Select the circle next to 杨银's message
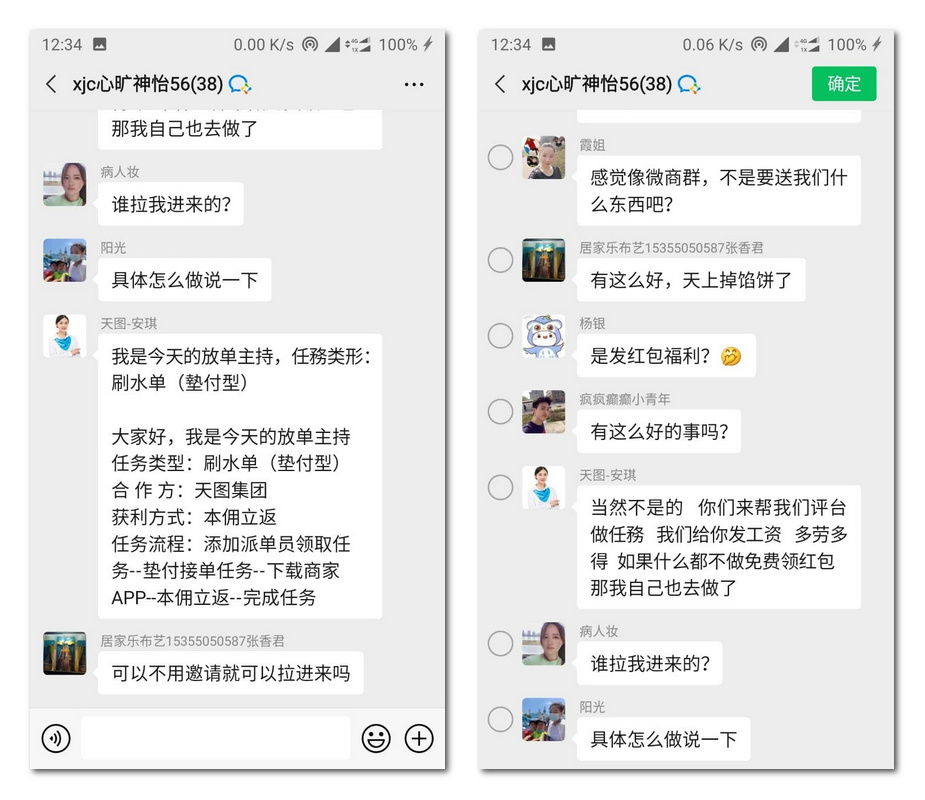This screenshot has height=800, width=925. (500, 335)
